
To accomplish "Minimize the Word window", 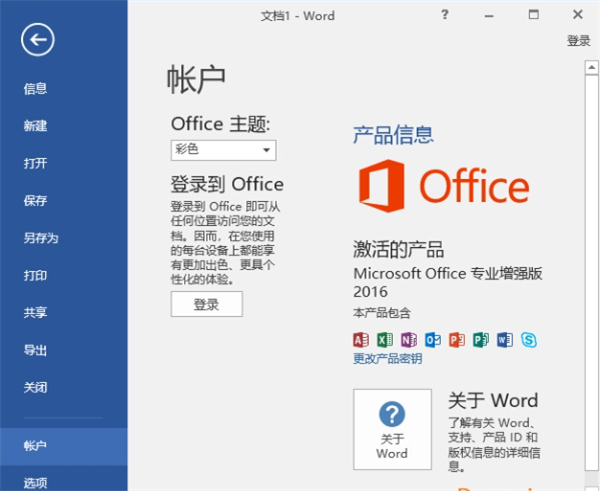I will 489,15.
